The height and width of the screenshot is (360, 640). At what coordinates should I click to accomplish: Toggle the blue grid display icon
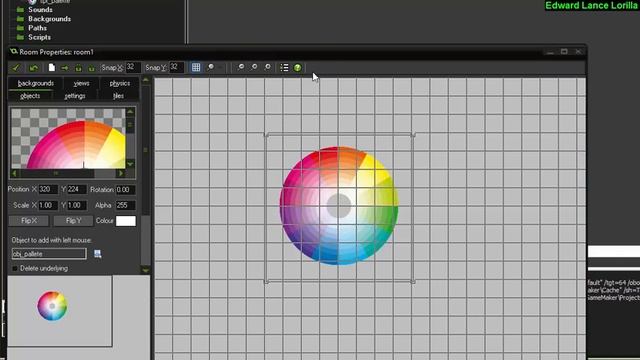(x=196, y=67)
